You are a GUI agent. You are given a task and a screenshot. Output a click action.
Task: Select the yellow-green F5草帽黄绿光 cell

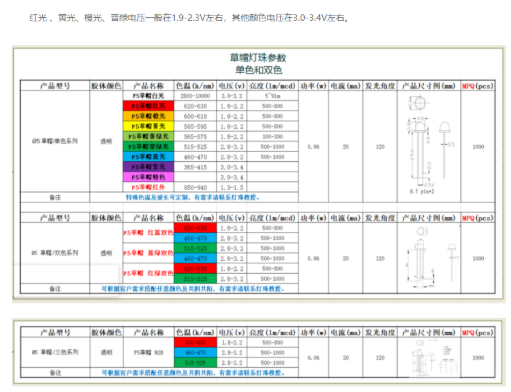[148, 136]
